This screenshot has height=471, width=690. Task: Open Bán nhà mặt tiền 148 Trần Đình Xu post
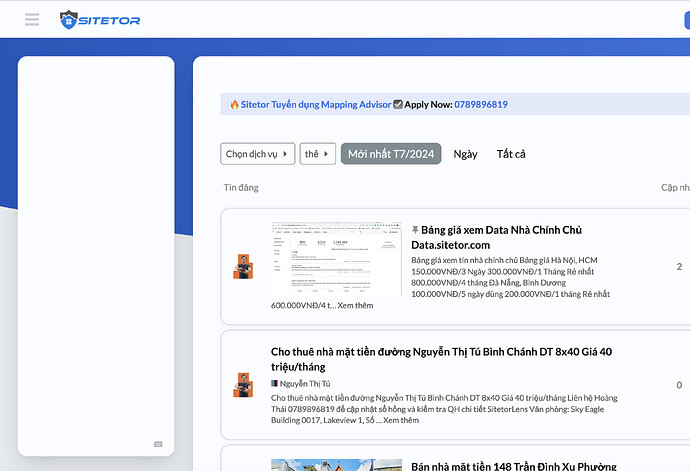click(514, 466)
